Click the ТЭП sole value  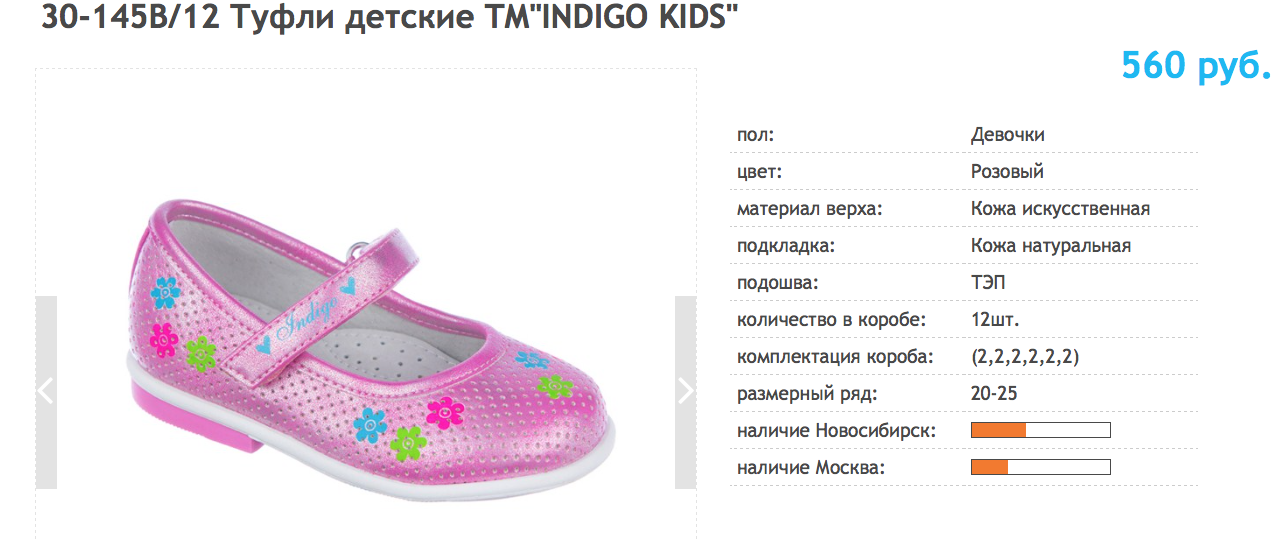click(x=988, y=283)
